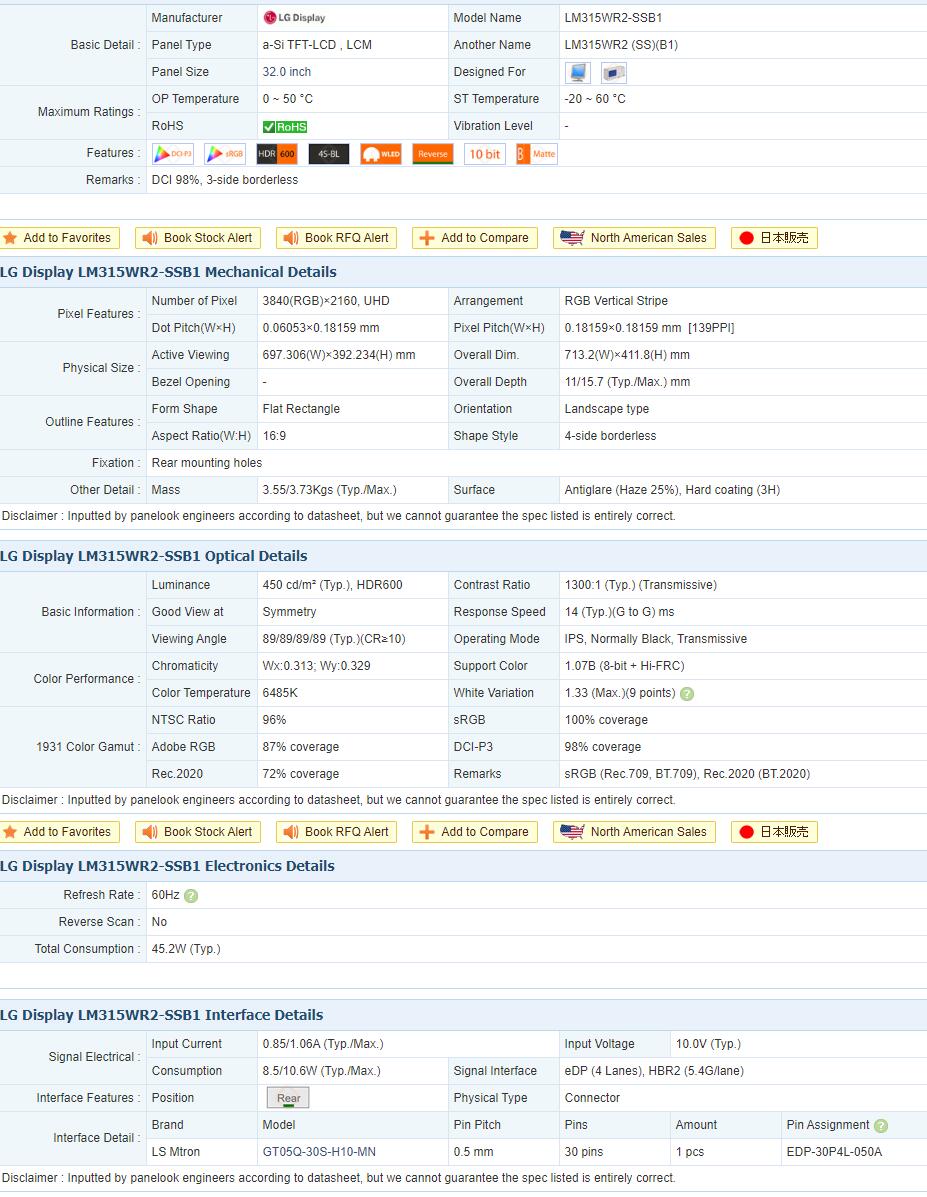Click help icon next to White Variation
This screenshot has width=927, height=1197.
click(x=687, y=694)
